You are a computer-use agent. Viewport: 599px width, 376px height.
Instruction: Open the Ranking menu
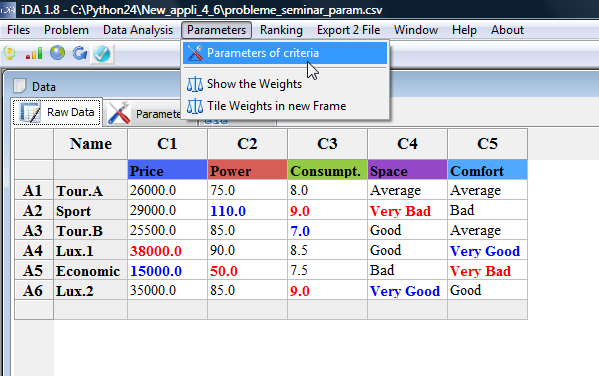click(x=281, y=30)
